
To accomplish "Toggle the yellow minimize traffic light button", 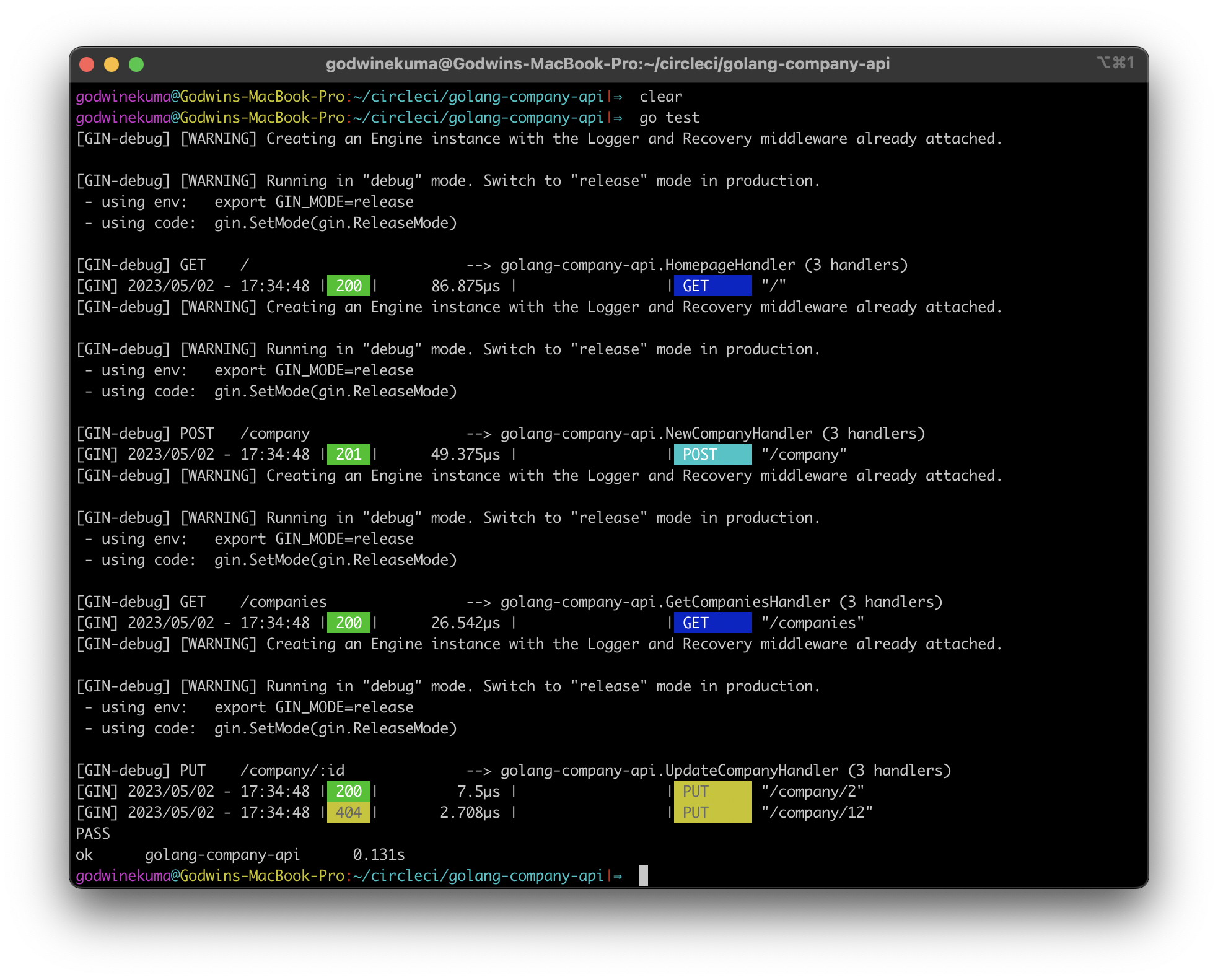I will click(112, 63).
